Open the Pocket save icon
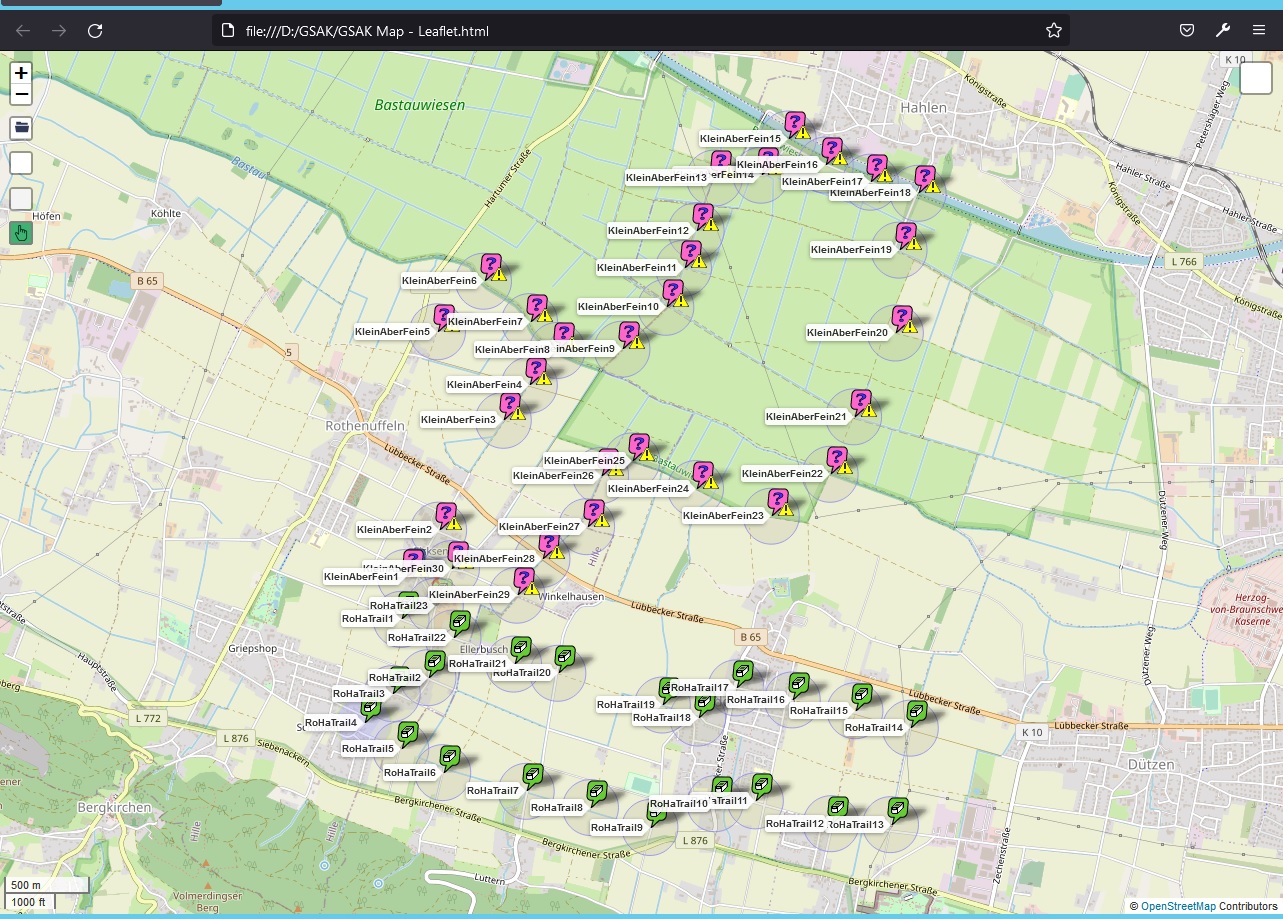The height and width of the screenshot is (919, 1283). [1186, 31]
